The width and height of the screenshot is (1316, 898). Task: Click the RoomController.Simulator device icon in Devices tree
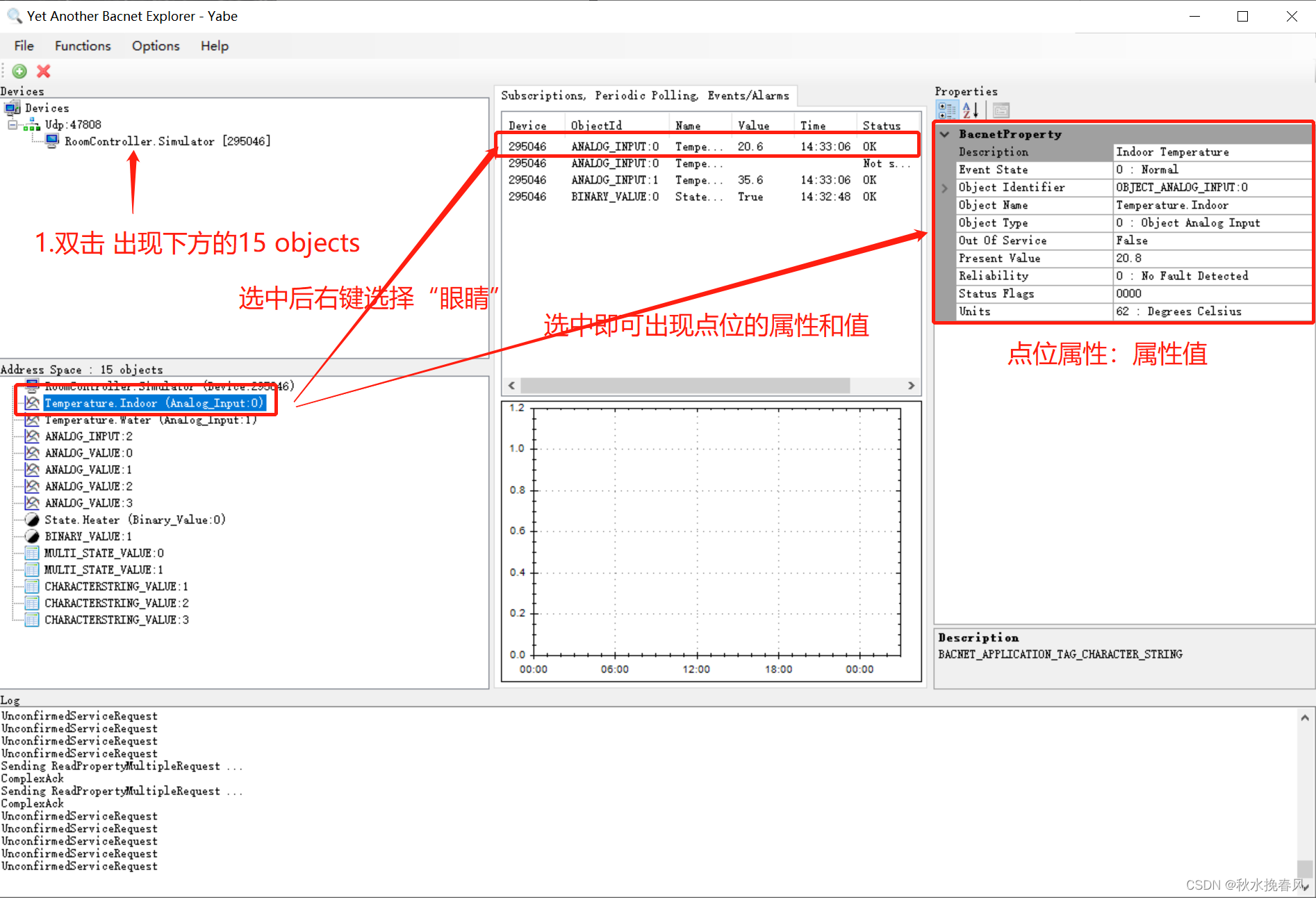pyautogui.click(x=52, y=141)
